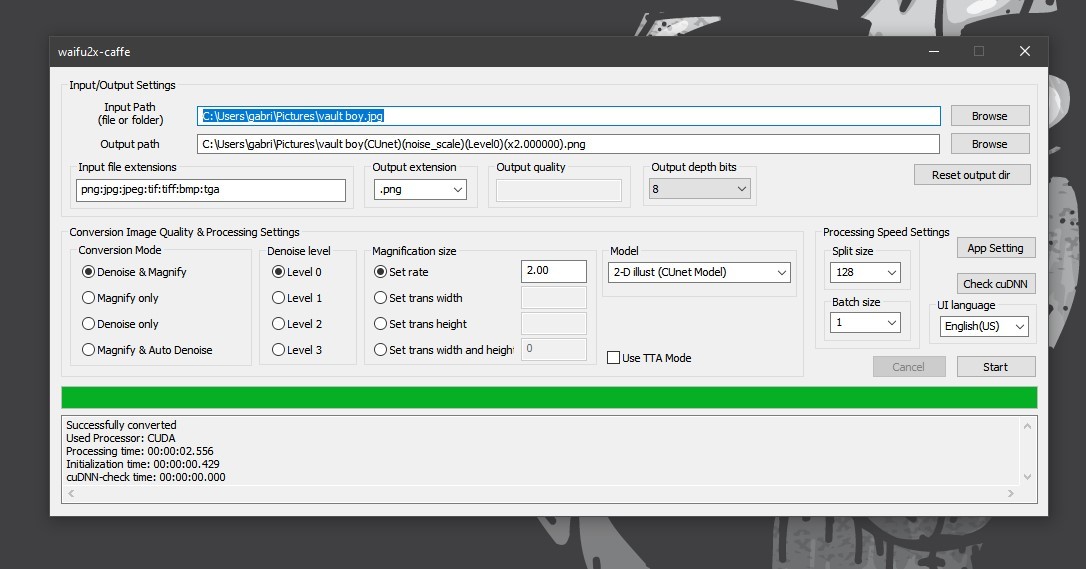Choose Magnify & Auto Denoise mode
Screen dimensions: 1086x569
coord(89,350)
